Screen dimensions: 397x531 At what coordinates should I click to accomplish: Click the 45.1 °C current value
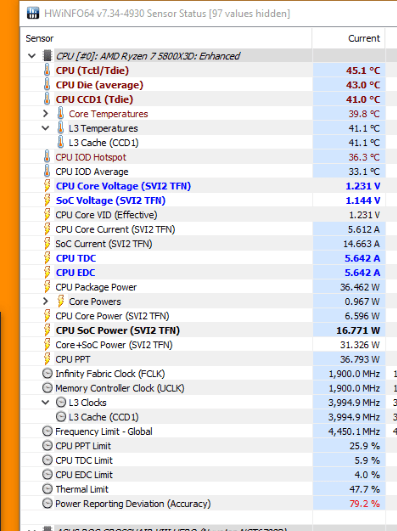(363, 70)
